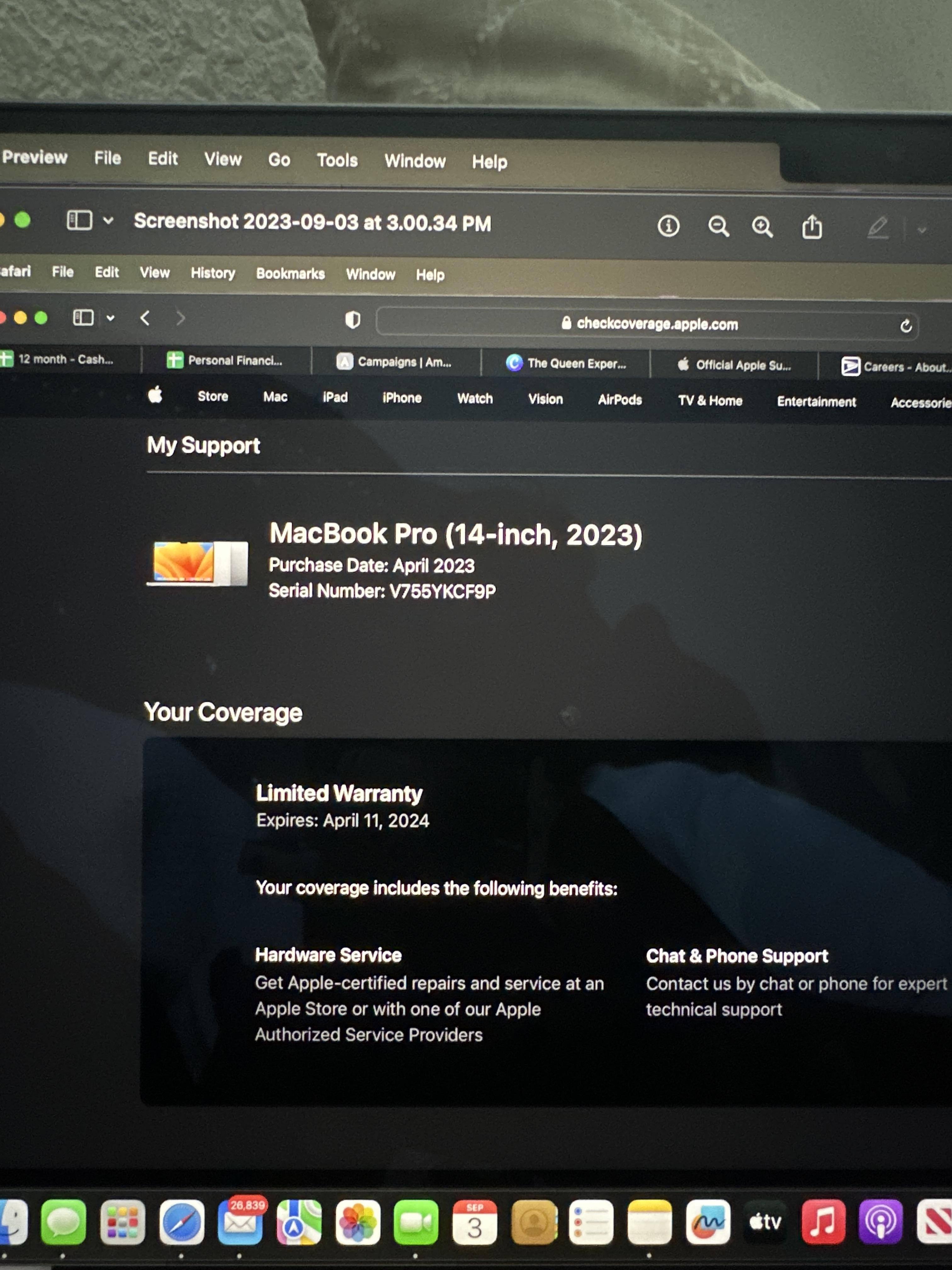Open the View menu in Preview
Image resolution: width=952 pixels, height=1270 pixels.
223,159
